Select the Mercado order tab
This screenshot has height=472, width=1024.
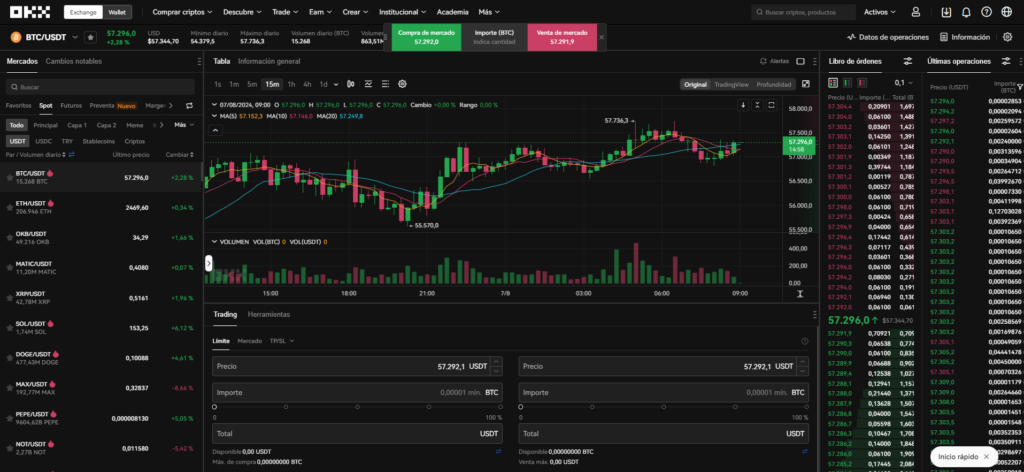249,341
